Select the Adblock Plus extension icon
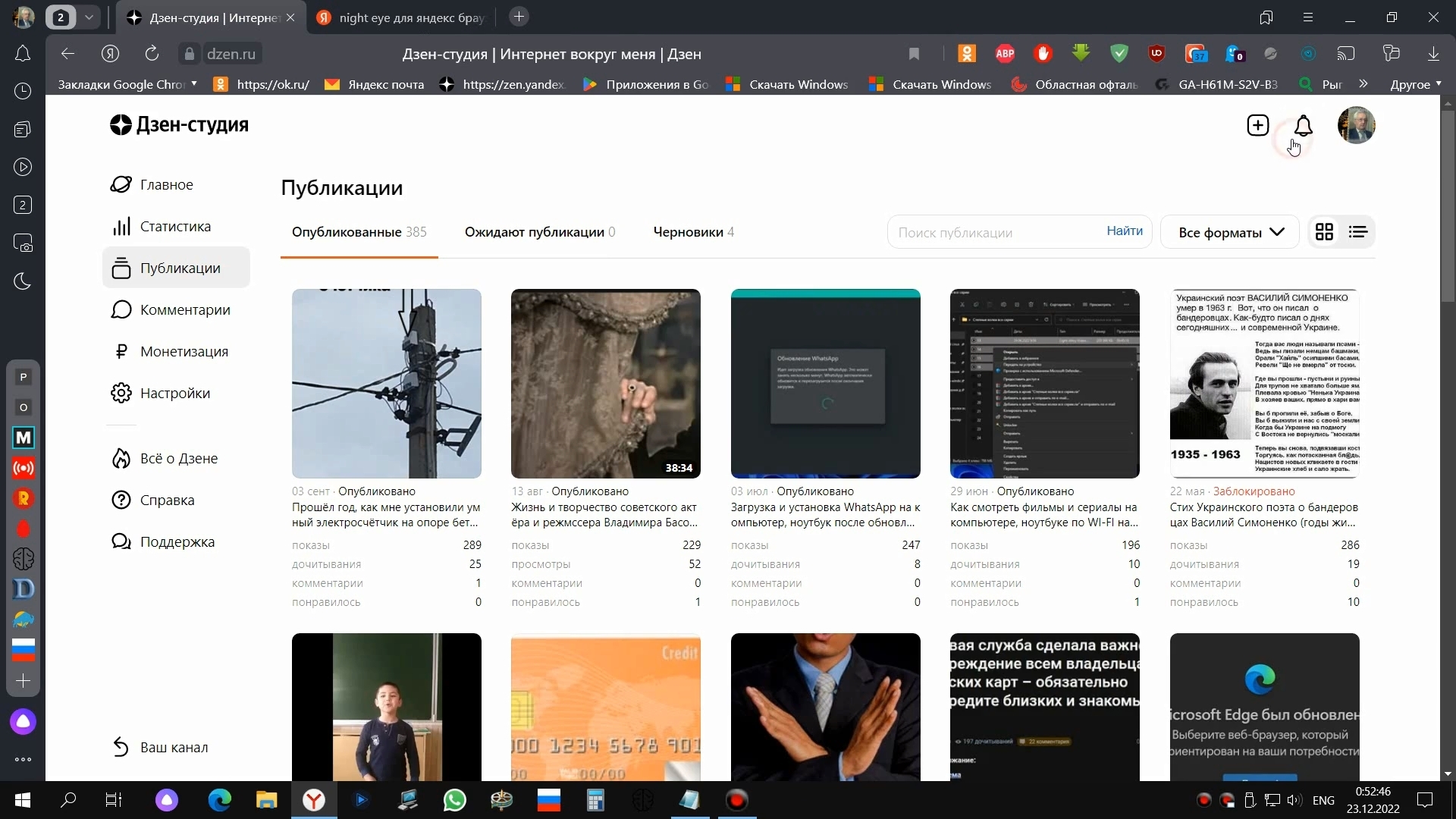Screen dimensions: 1456x819 [1005, 53]
